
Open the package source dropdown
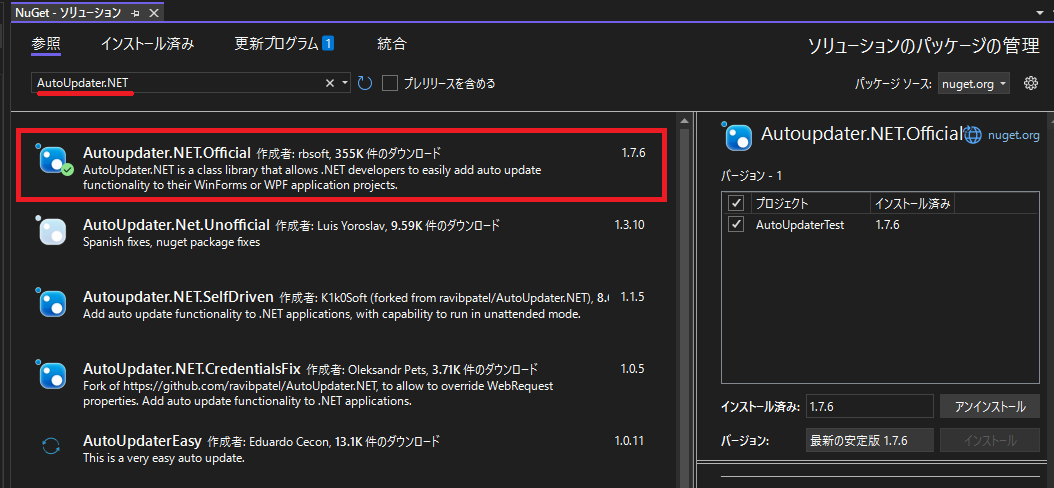[973, 83]
